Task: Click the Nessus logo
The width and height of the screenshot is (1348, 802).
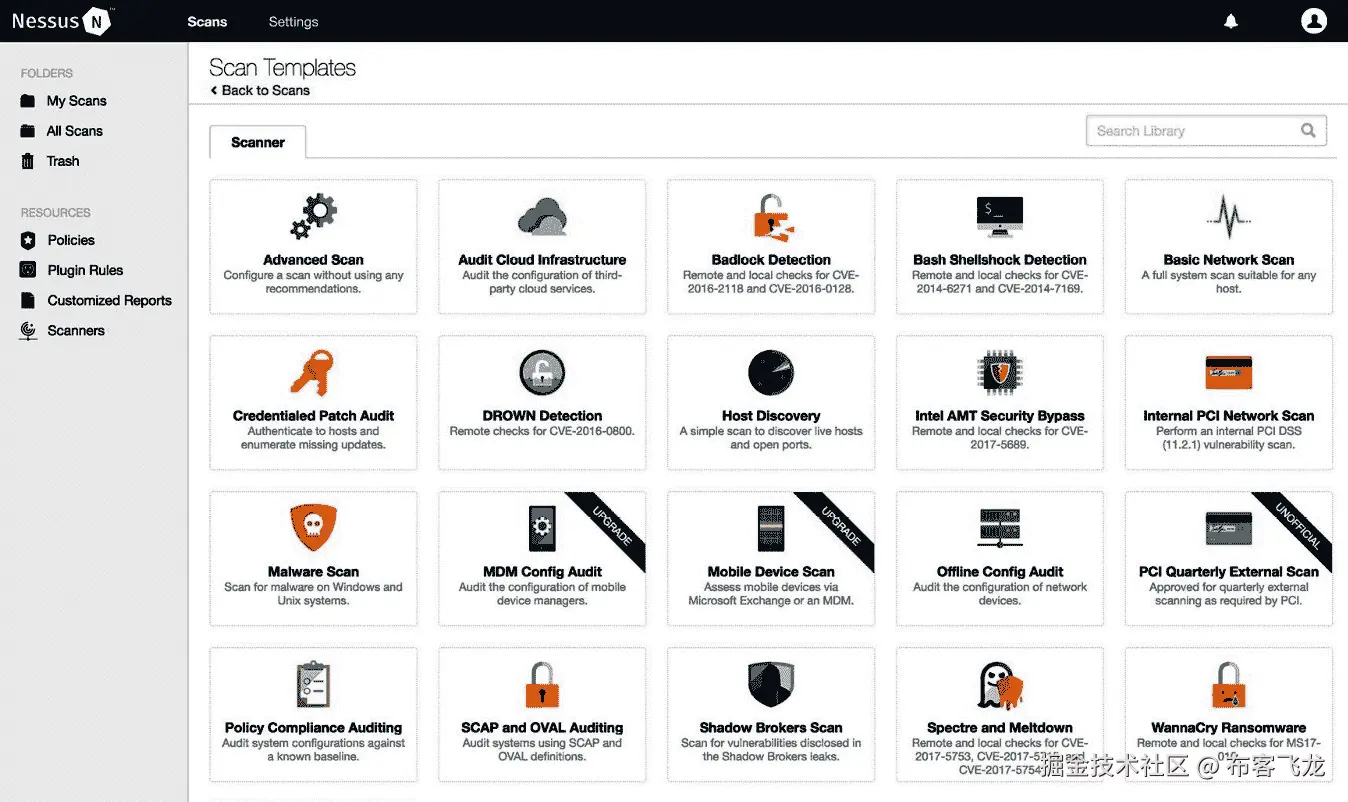Action: tap(62, 21)
